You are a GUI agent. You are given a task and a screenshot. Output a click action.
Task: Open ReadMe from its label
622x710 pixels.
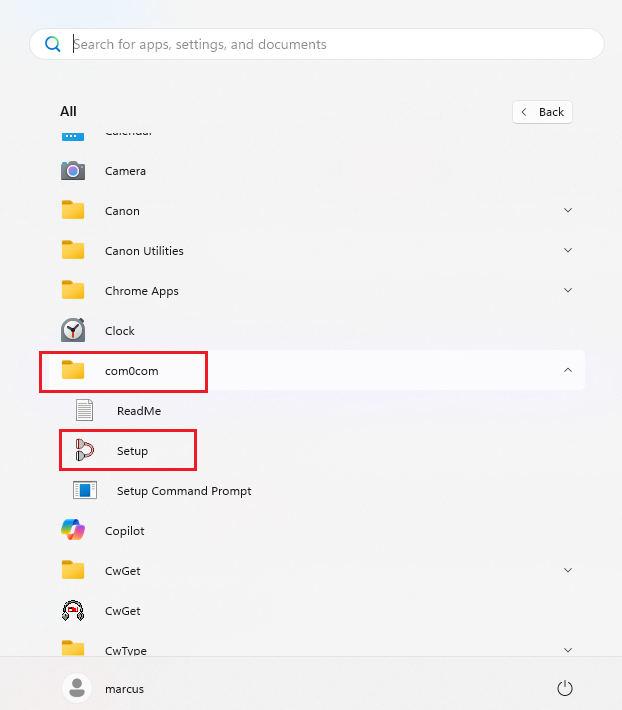tap(139, 411)
